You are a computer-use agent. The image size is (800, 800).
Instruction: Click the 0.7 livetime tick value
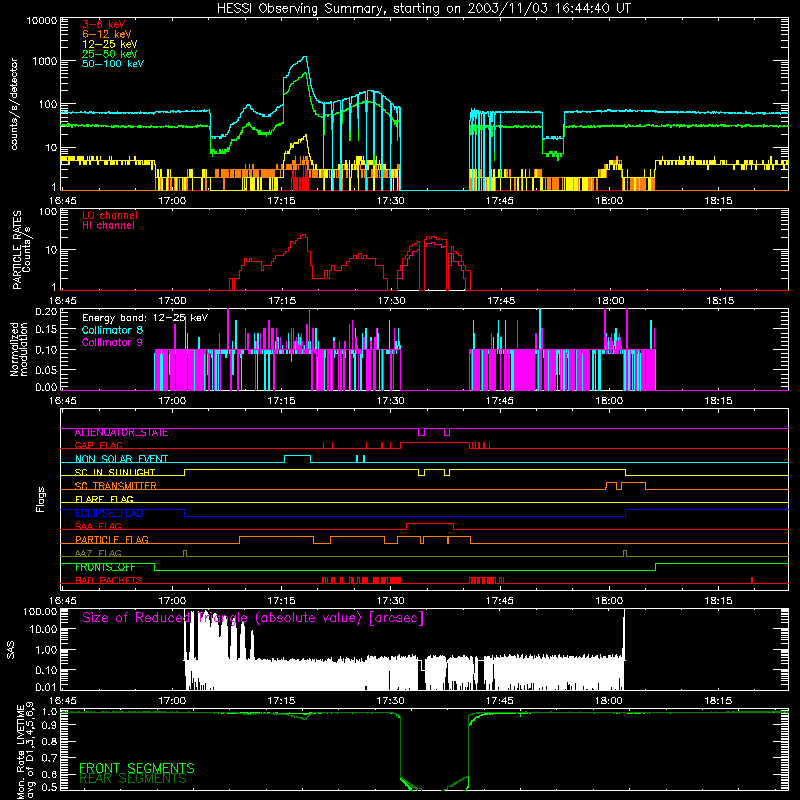(x=50, y=758)
